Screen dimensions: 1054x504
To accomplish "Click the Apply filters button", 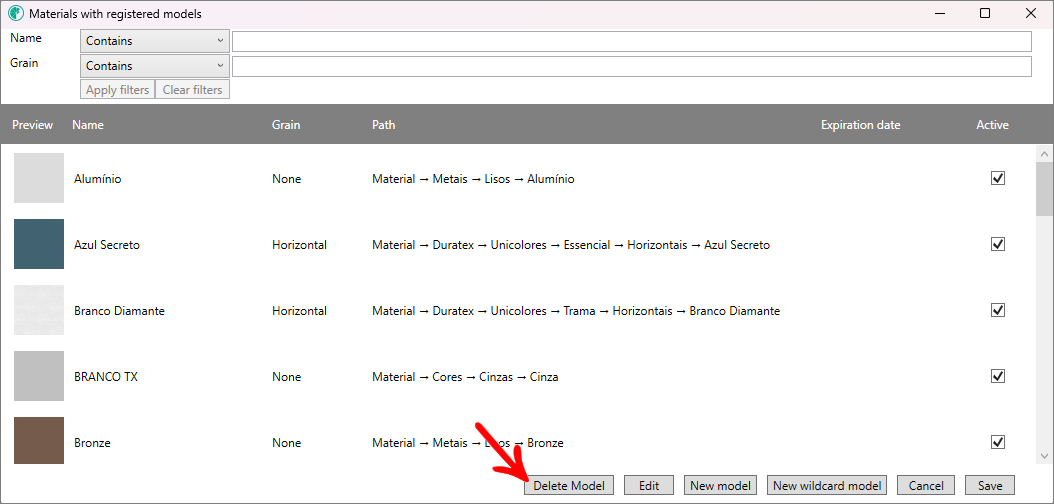I will pyautogui.click(x=118, y=89).
